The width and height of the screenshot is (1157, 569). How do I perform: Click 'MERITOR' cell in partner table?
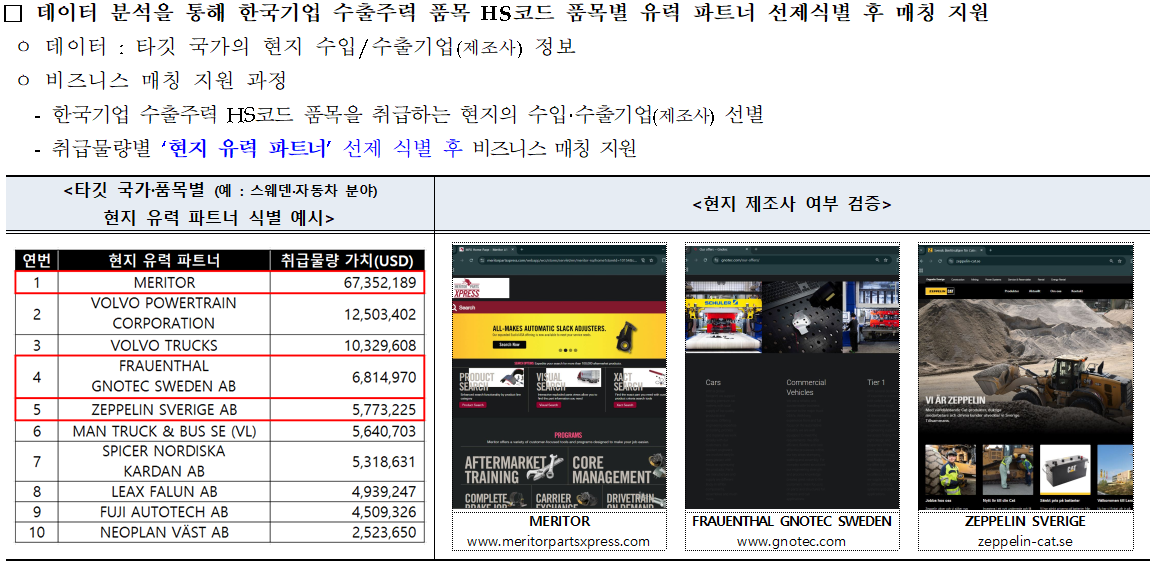click(x=165, y=283)
